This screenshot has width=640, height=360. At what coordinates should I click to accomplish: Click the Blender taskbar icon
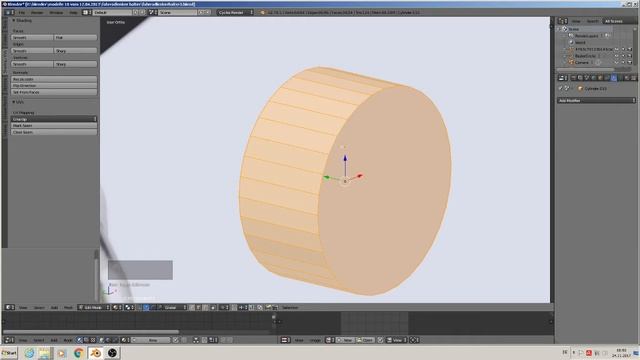point(96,353)
